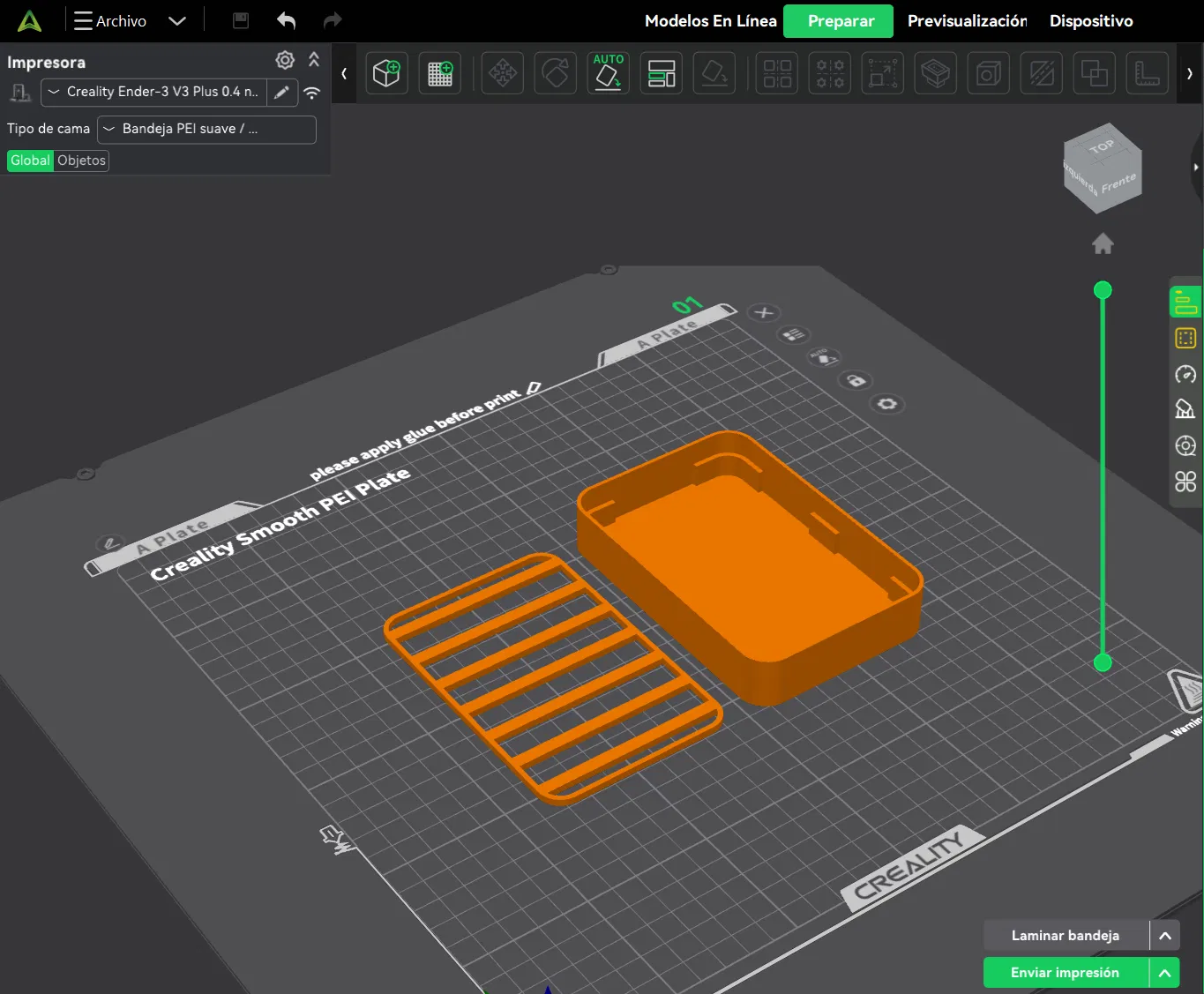Click the Add model cube icon
1204x994 pixels.
pos(386,73)
